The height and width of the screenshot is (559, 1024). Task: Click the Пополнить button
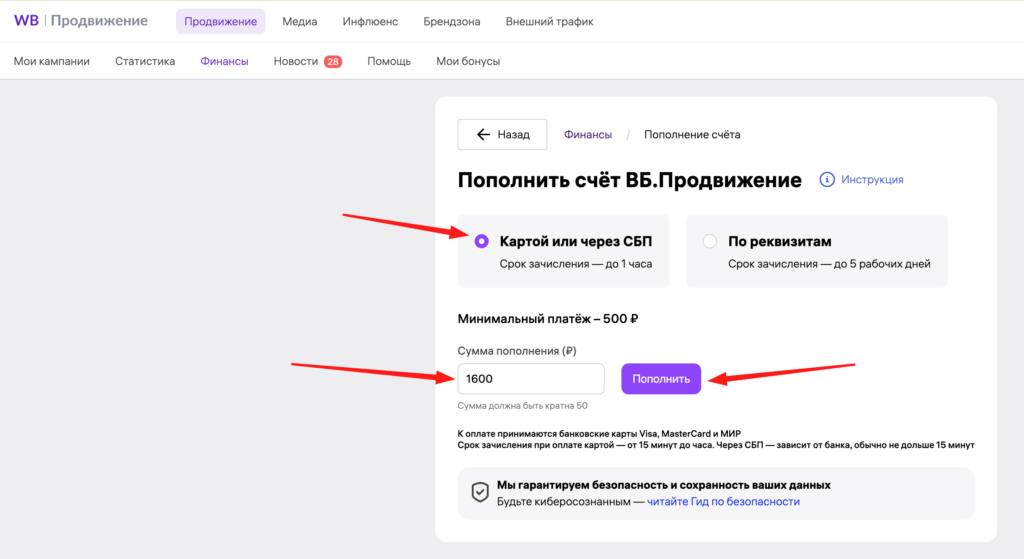pyautogui.click(x=661, y=379)
